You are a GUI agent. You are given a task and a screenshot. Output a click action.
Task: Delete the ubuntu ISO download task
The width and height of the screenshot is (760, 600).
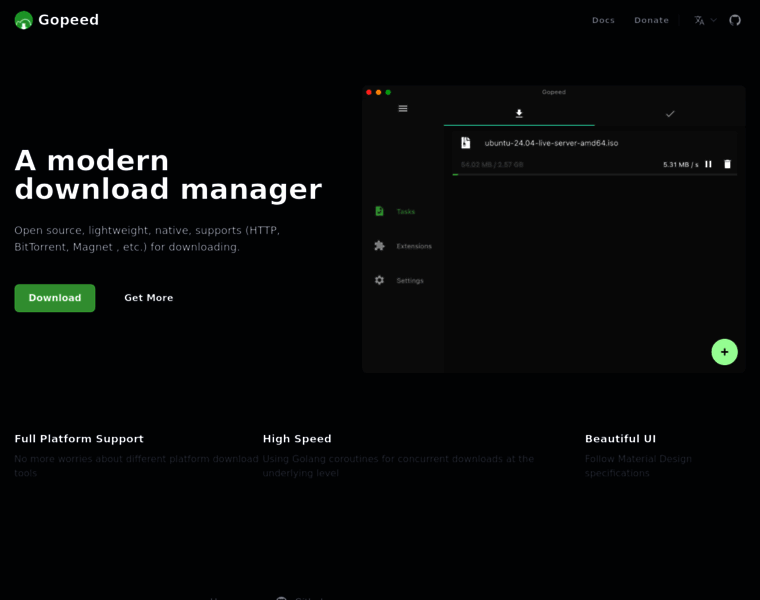[727, 164]
